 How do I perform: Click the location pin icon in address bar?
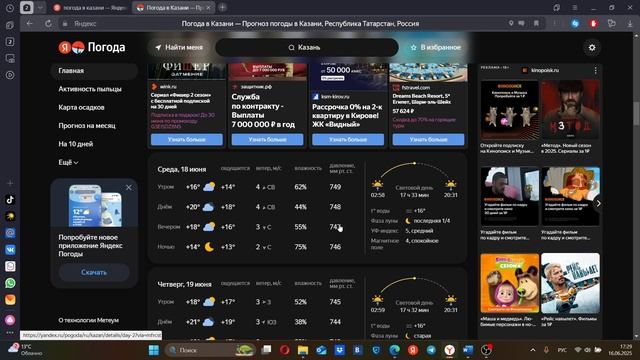[x=511, y=23]
